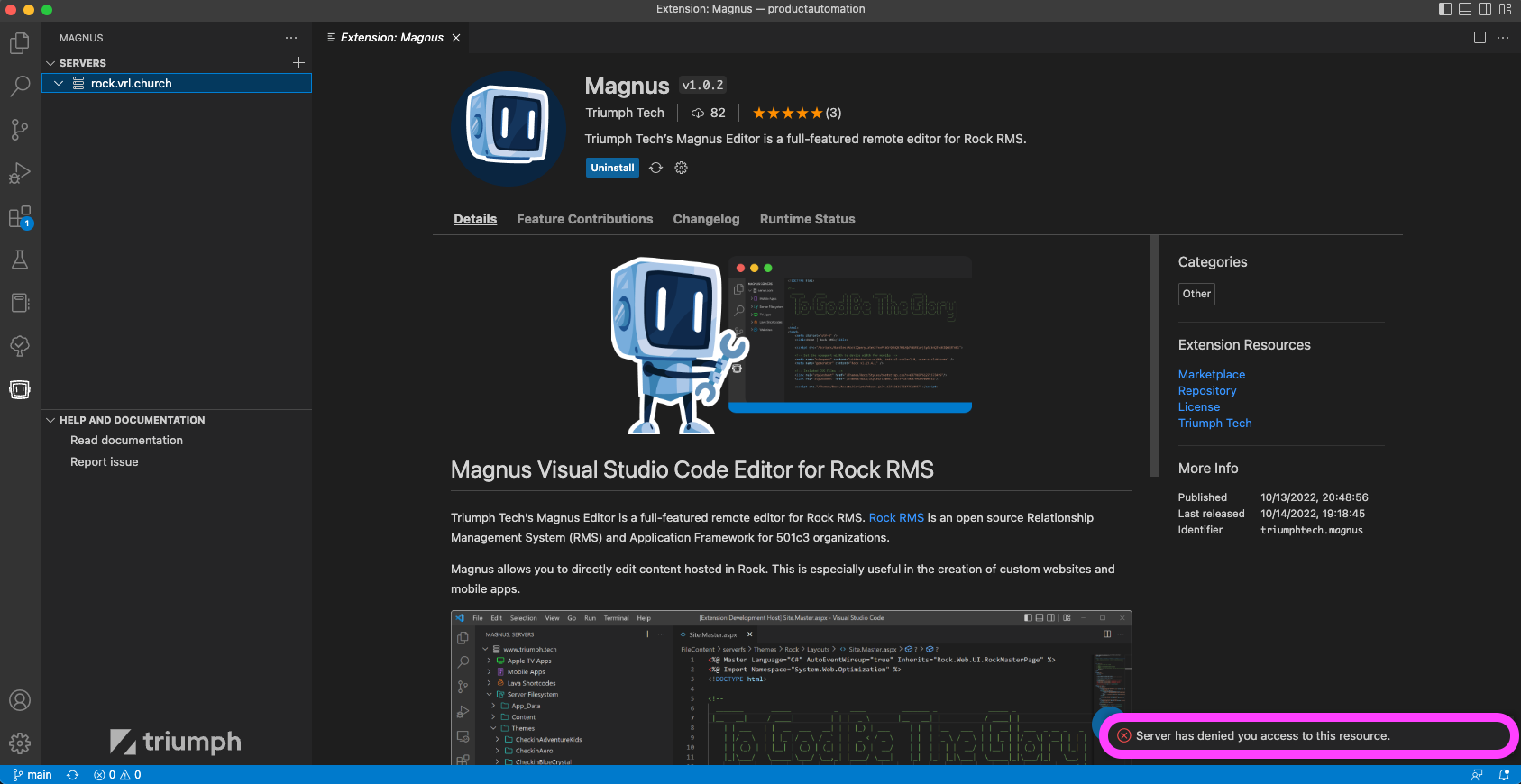Click the VS Code screenshot in README
The height and width of the screenshot is (784, 1521).
pos(791,688)
